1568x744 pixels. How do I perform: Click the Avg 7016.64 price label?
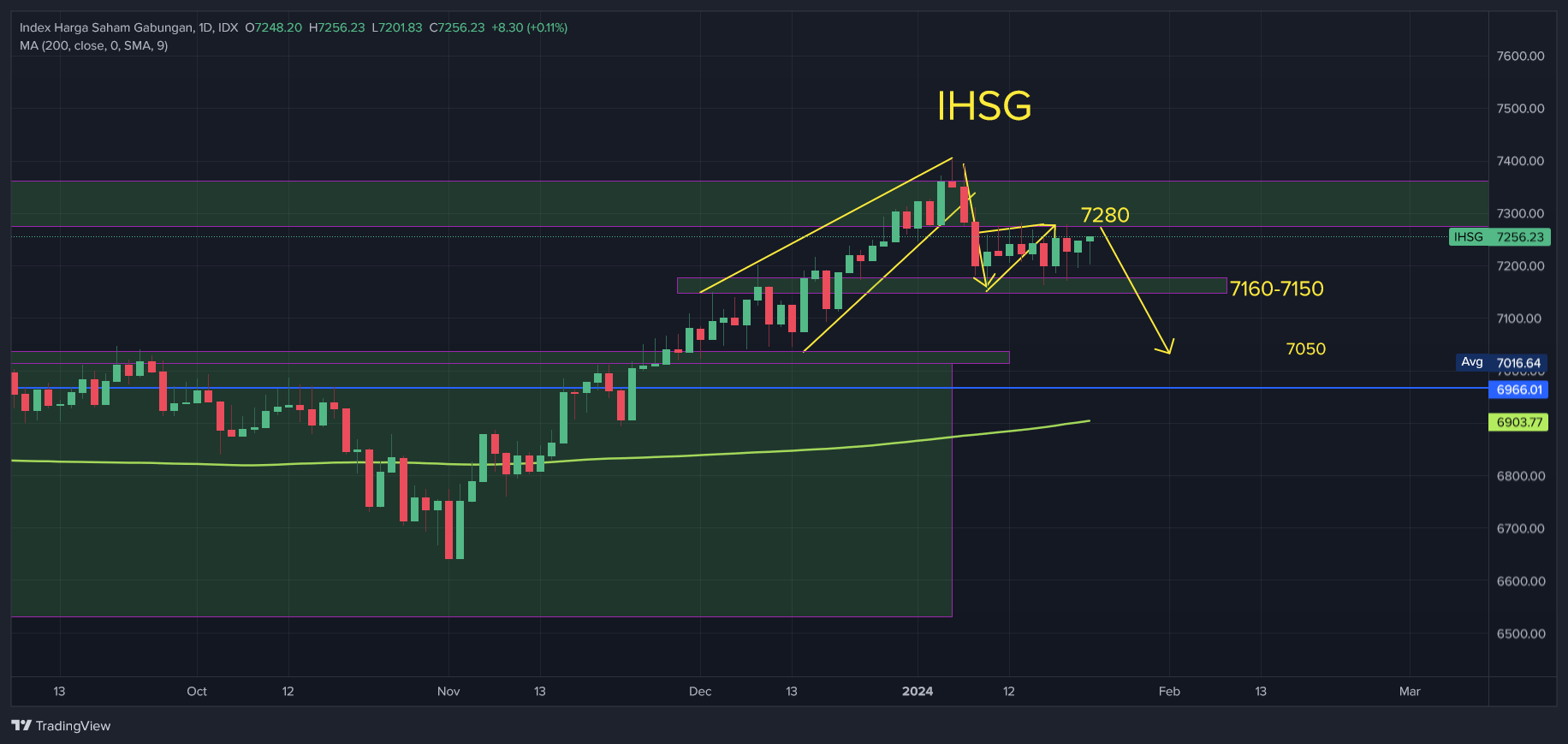click(1501, 363)
